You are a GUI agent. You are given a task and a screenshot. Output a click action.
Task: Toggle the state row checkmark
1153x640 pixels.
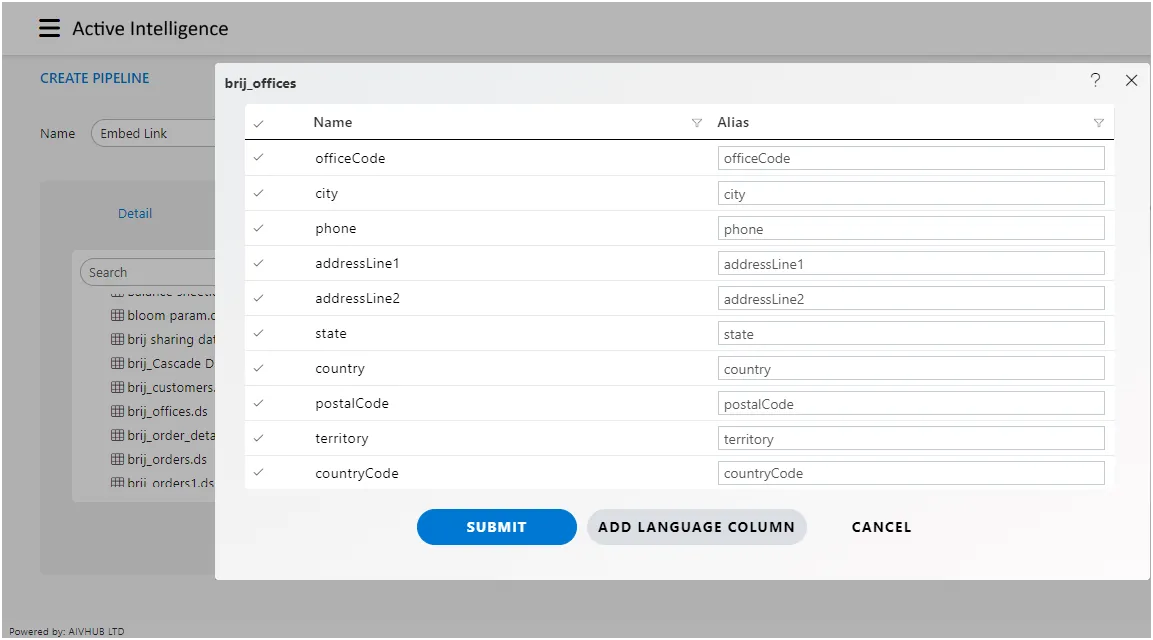click(x=258, y=333)
